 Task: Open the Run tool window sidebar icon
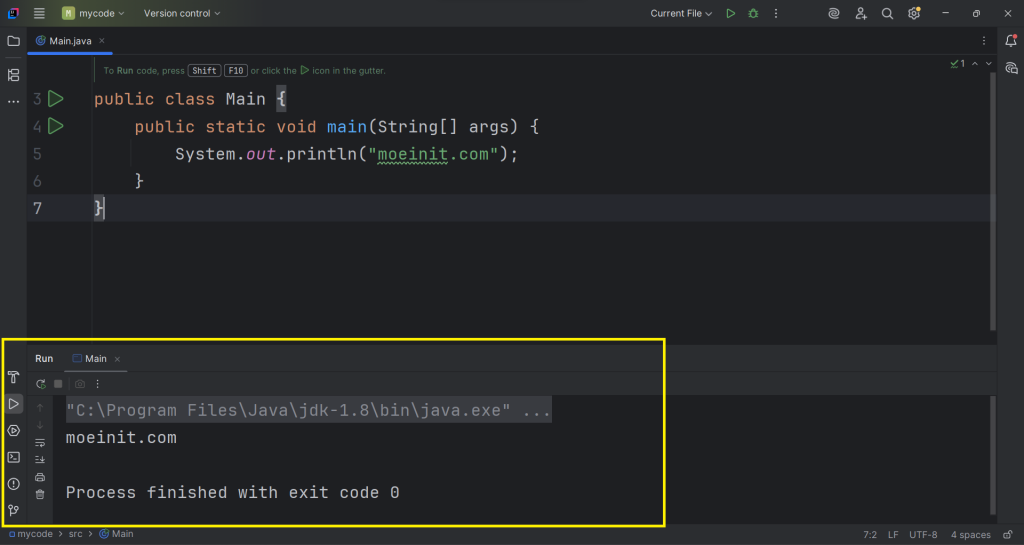pos(13,404)
